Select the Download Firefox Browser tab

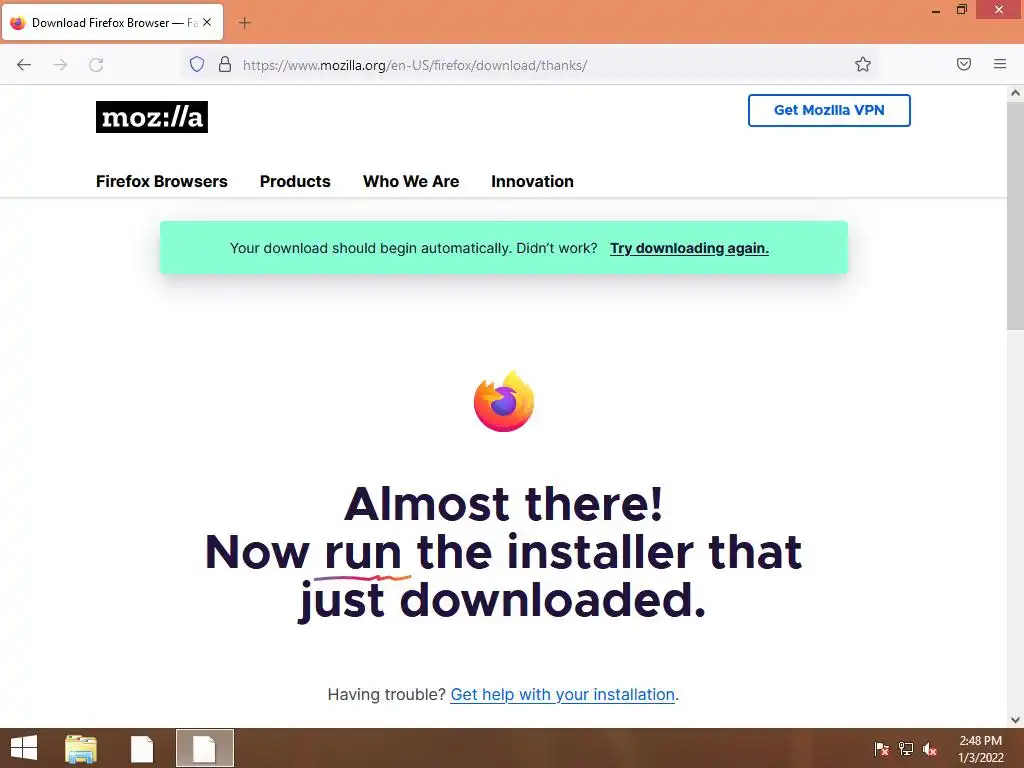click(112, 22)
